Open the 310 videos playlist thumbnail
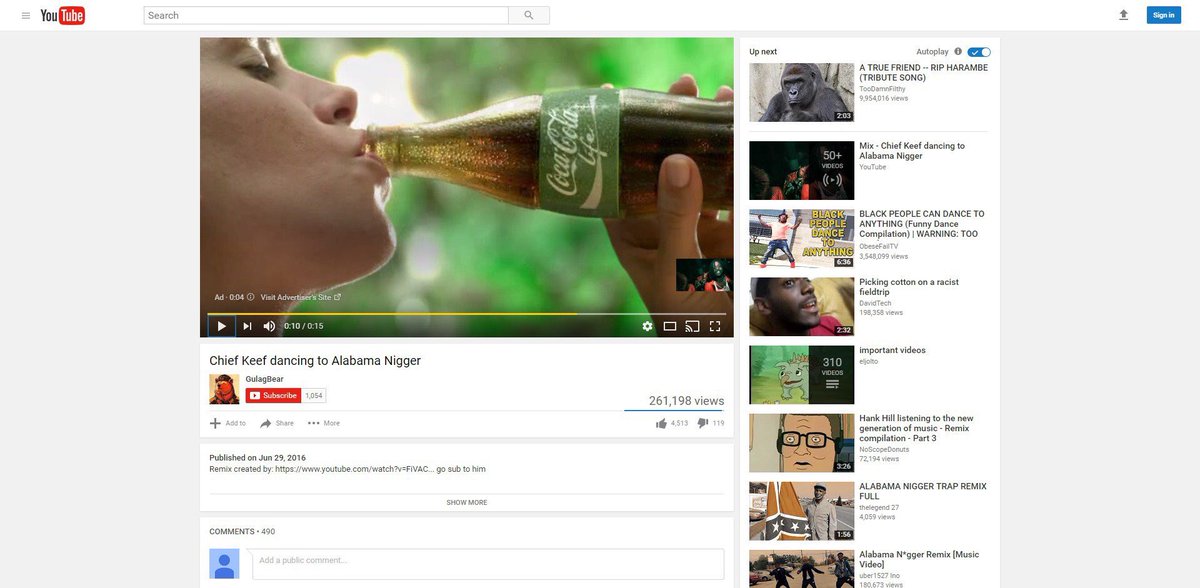Image resolution: width=1200 pixels, height=588 pixels. tap(802, 375)
